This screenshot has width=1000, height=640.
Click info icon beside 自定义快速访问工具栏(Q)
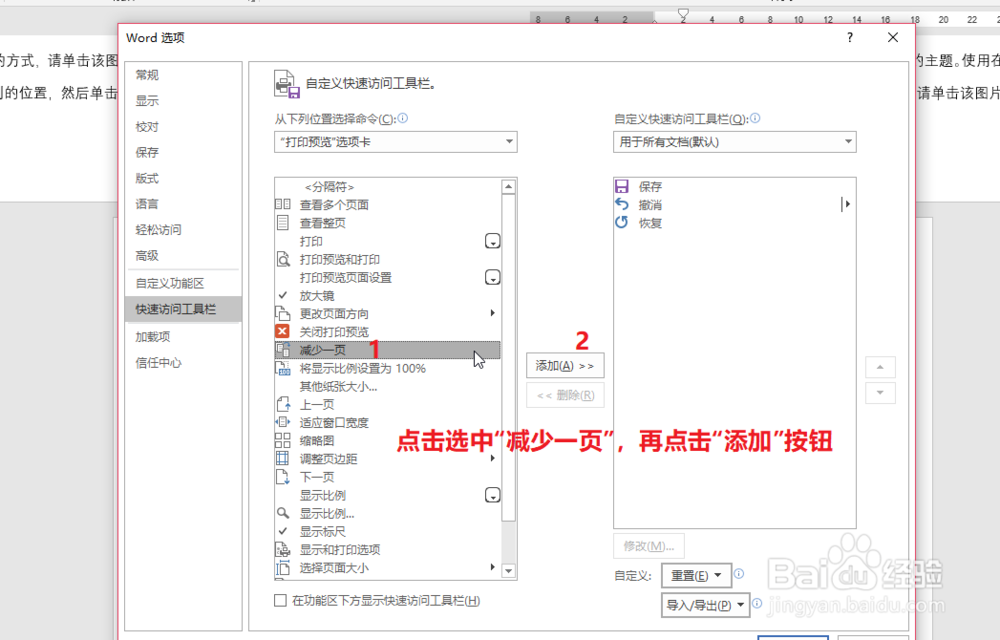pyautogui.click(x=755, y=118)
